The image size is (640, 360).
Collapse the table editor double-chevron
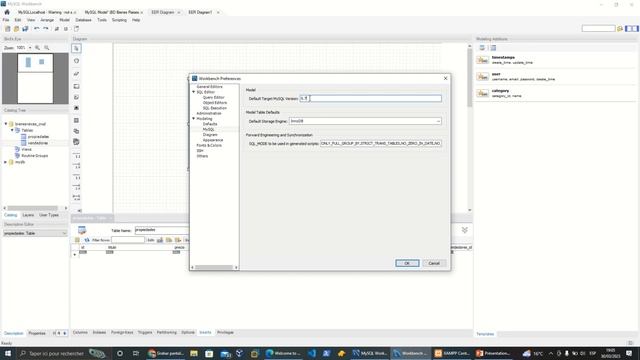[x=464, y=230]
